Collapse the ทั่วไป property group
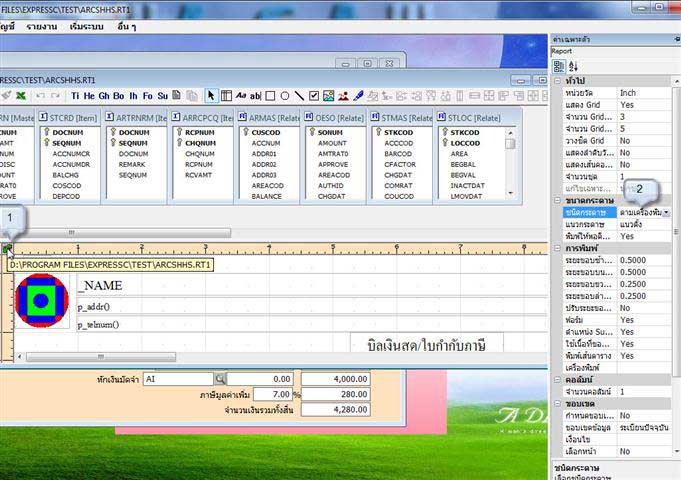The width and height of the screenshot is (681, 480). [x=557, y=81]
